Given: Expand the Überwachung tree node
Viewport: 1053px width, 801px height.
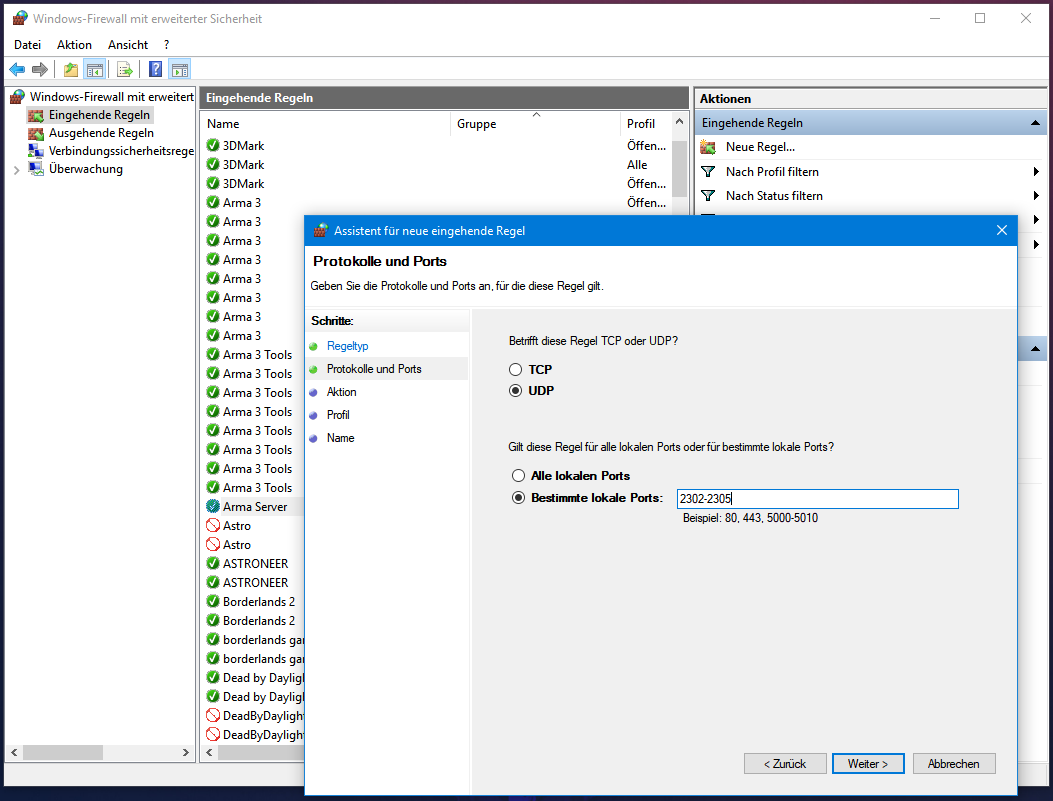Looking at the screenshot, I should pyautogui.click(x=17, y=170).
